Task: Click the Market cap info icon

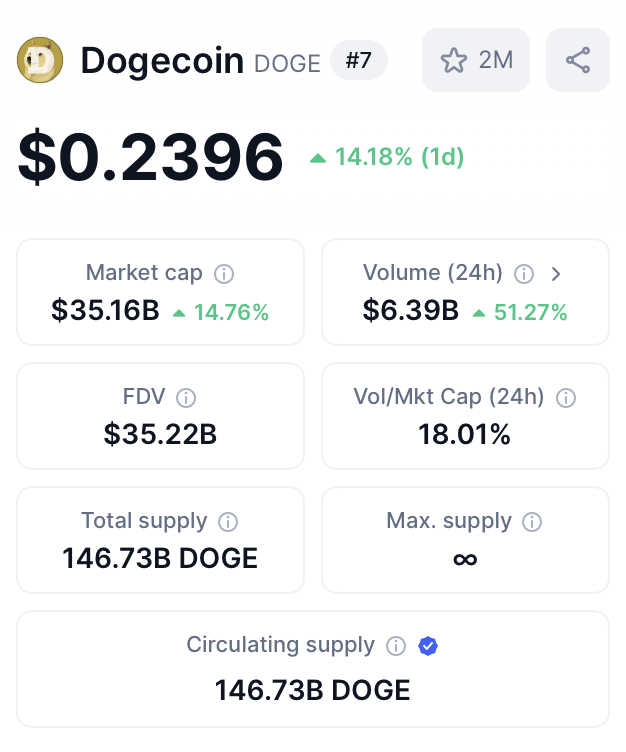Action: (225, 273)
